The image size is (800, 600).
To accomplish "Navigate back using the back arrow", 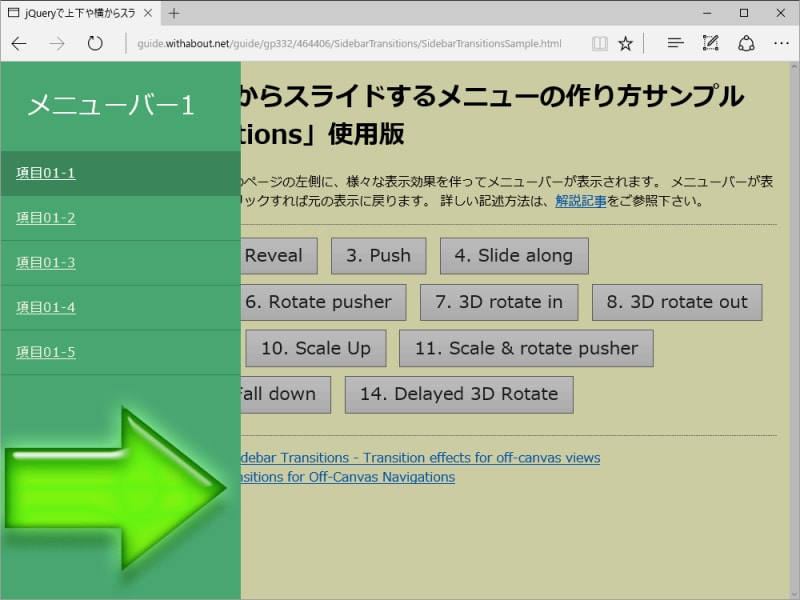I will (x=18, y=43).
